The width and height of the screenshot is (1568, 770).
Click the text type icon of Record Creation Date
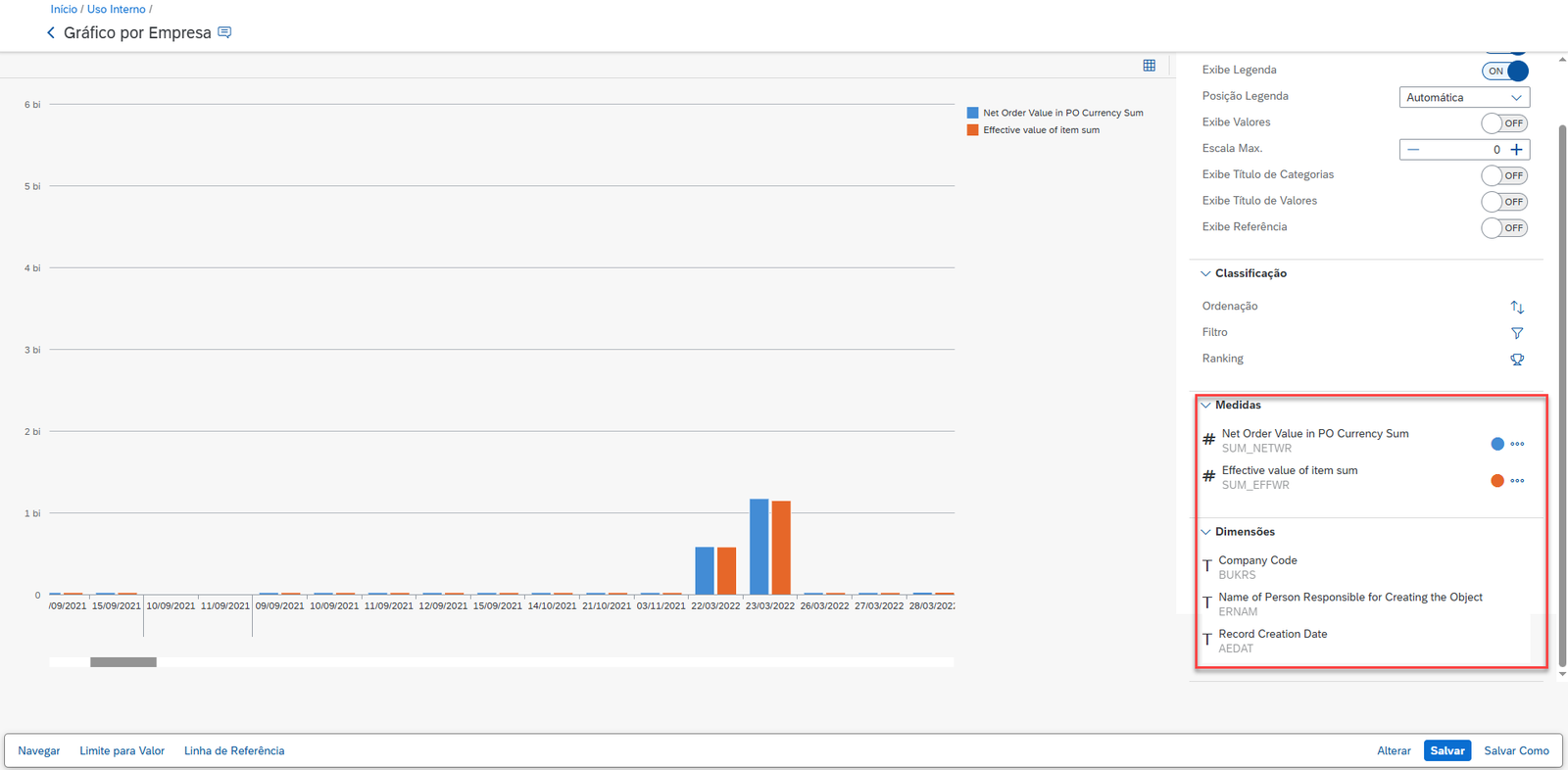pyautogui.click(x=1207, y=640)
